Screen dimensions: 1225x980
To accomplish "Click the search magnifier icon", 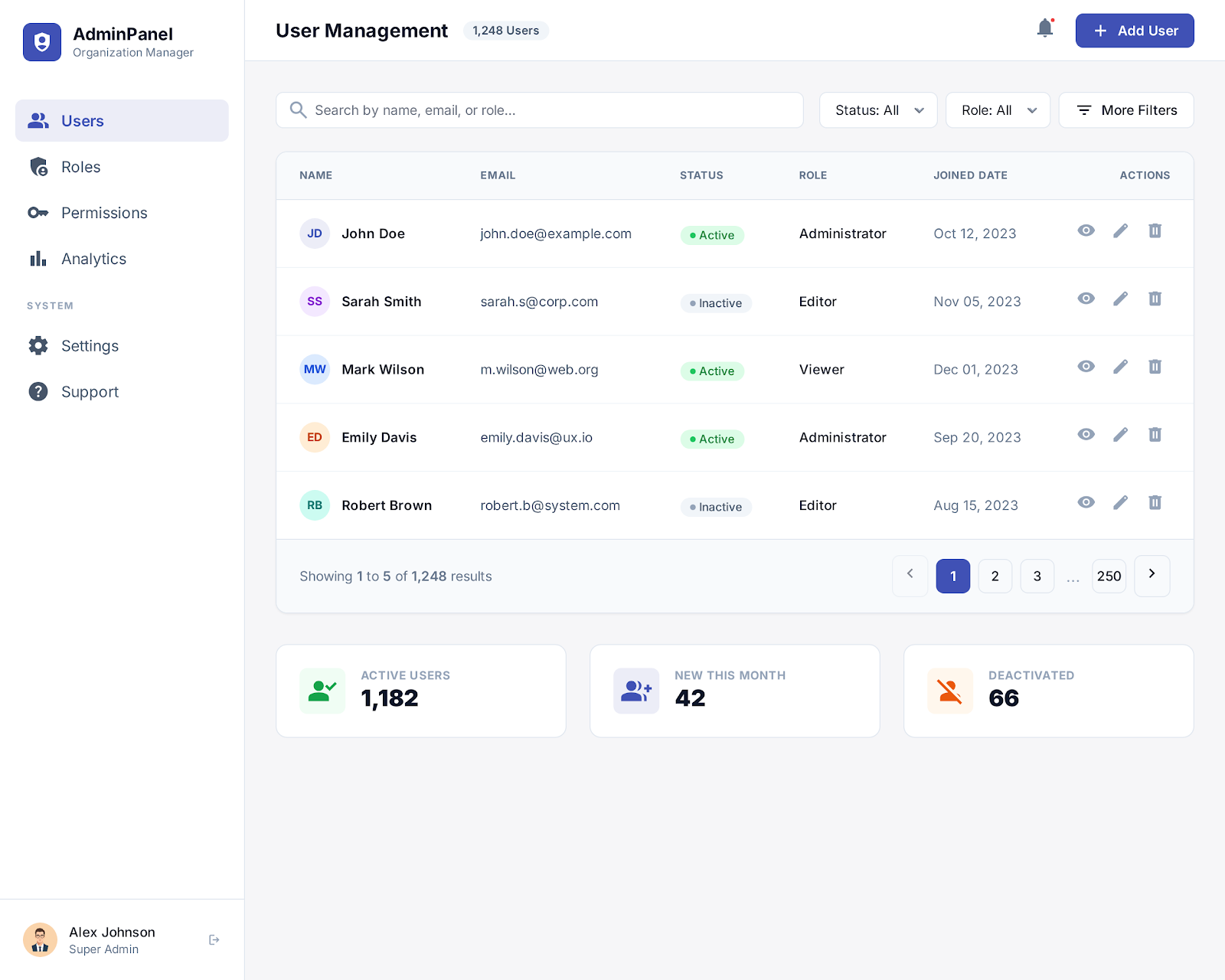I will pyautogui.click(x=298, y=109).
